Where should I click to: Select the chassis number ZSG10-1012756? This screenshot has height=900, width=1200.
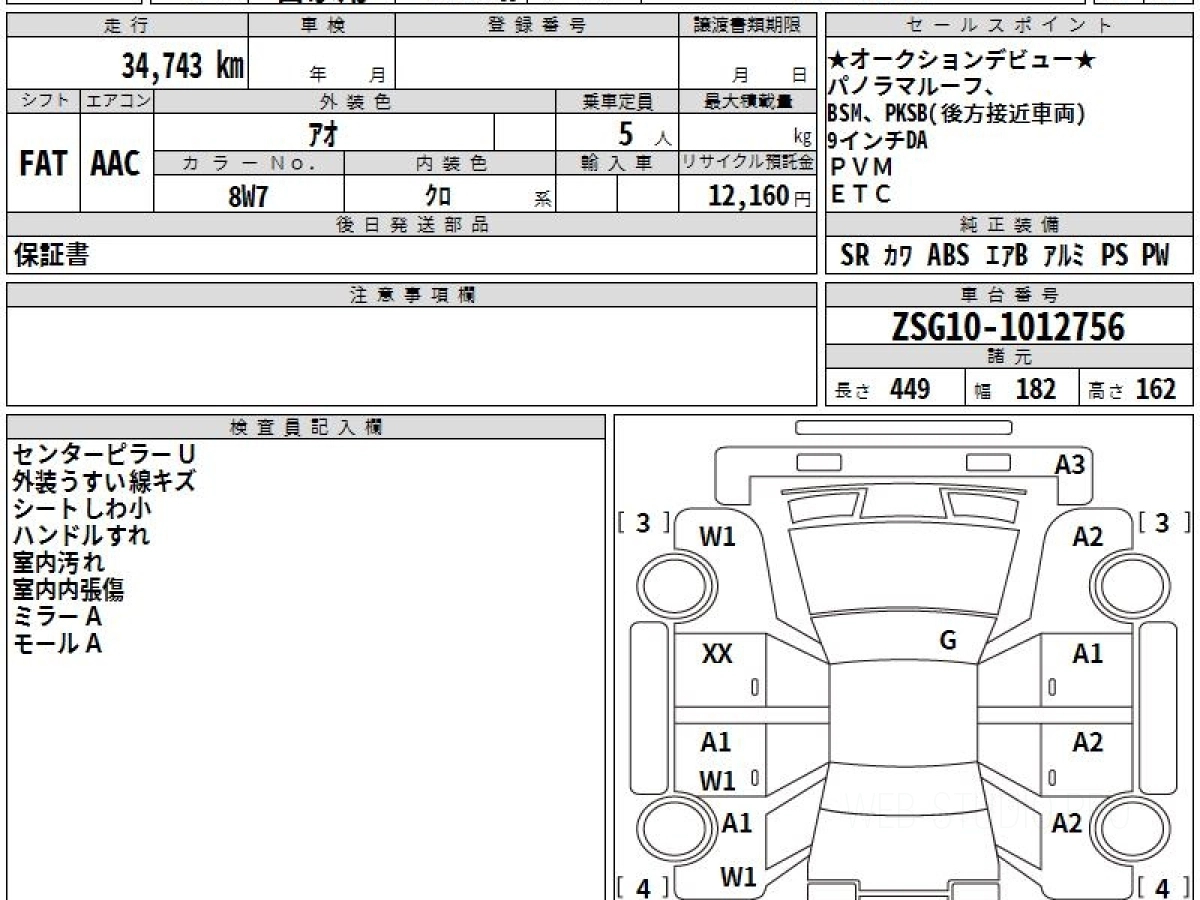pyautogui.click(x=1009, y=327)
